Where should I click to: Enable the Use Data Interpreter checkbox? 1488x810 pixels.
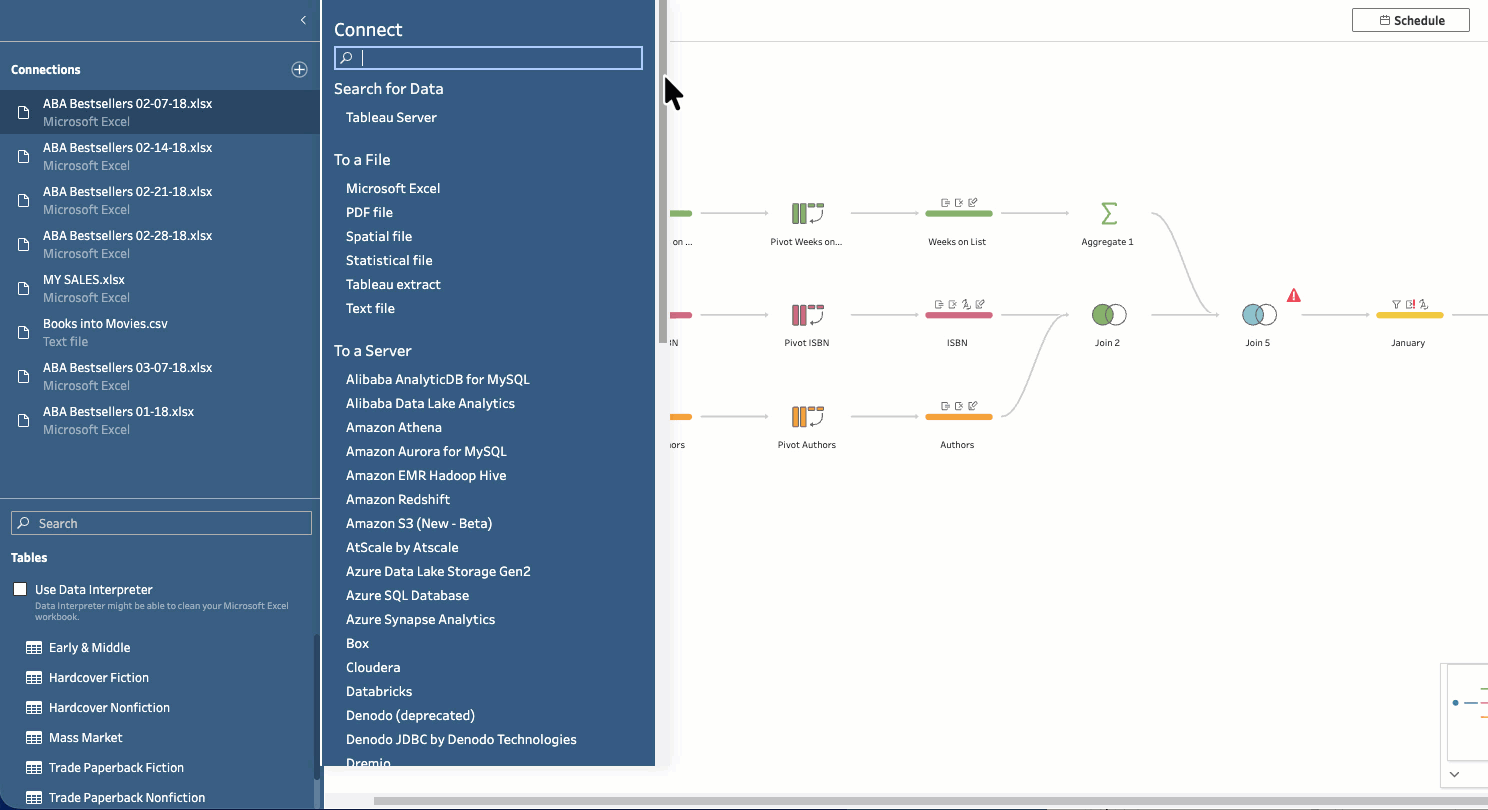click(x=20, y=589)
